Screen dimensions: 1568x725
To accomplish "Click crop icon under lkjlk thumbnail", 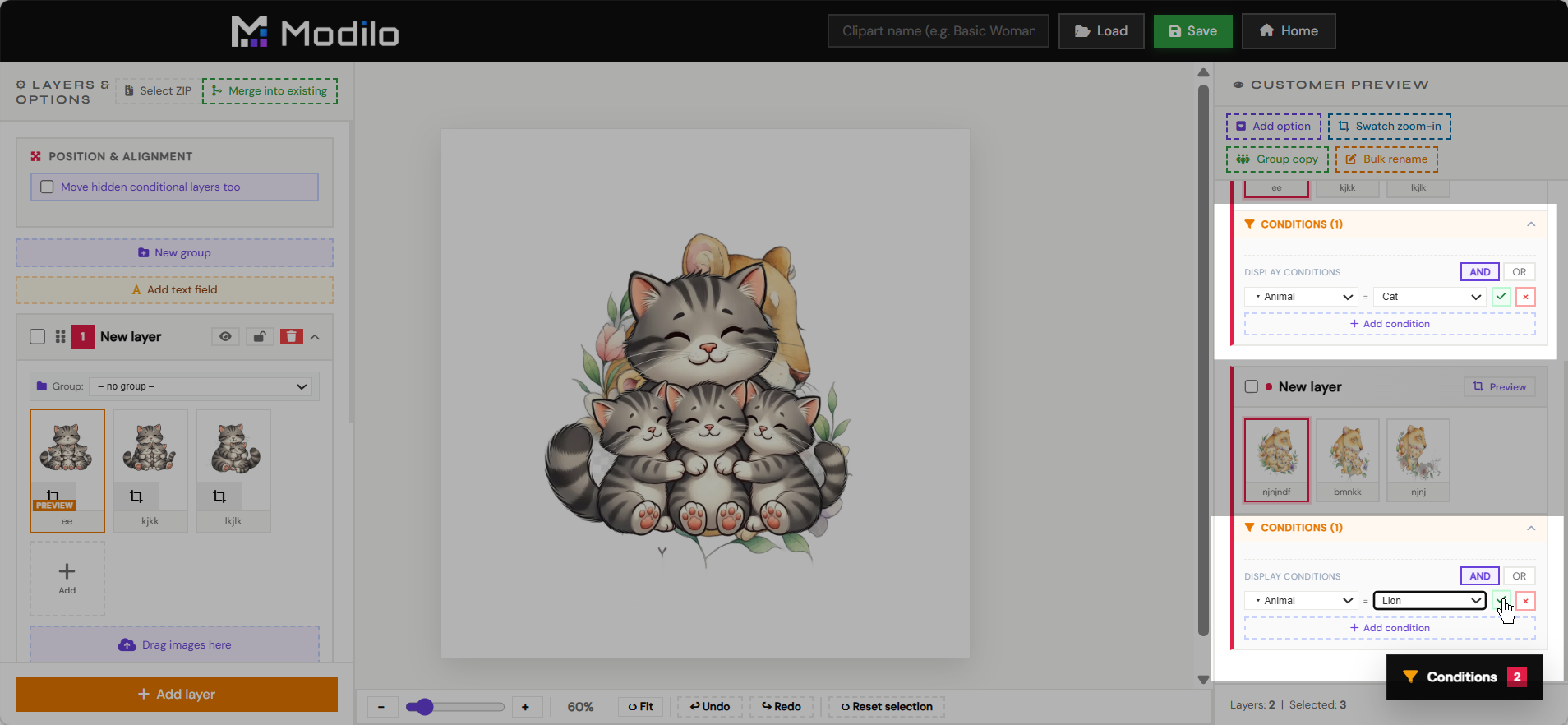I will tap(219, 496).
